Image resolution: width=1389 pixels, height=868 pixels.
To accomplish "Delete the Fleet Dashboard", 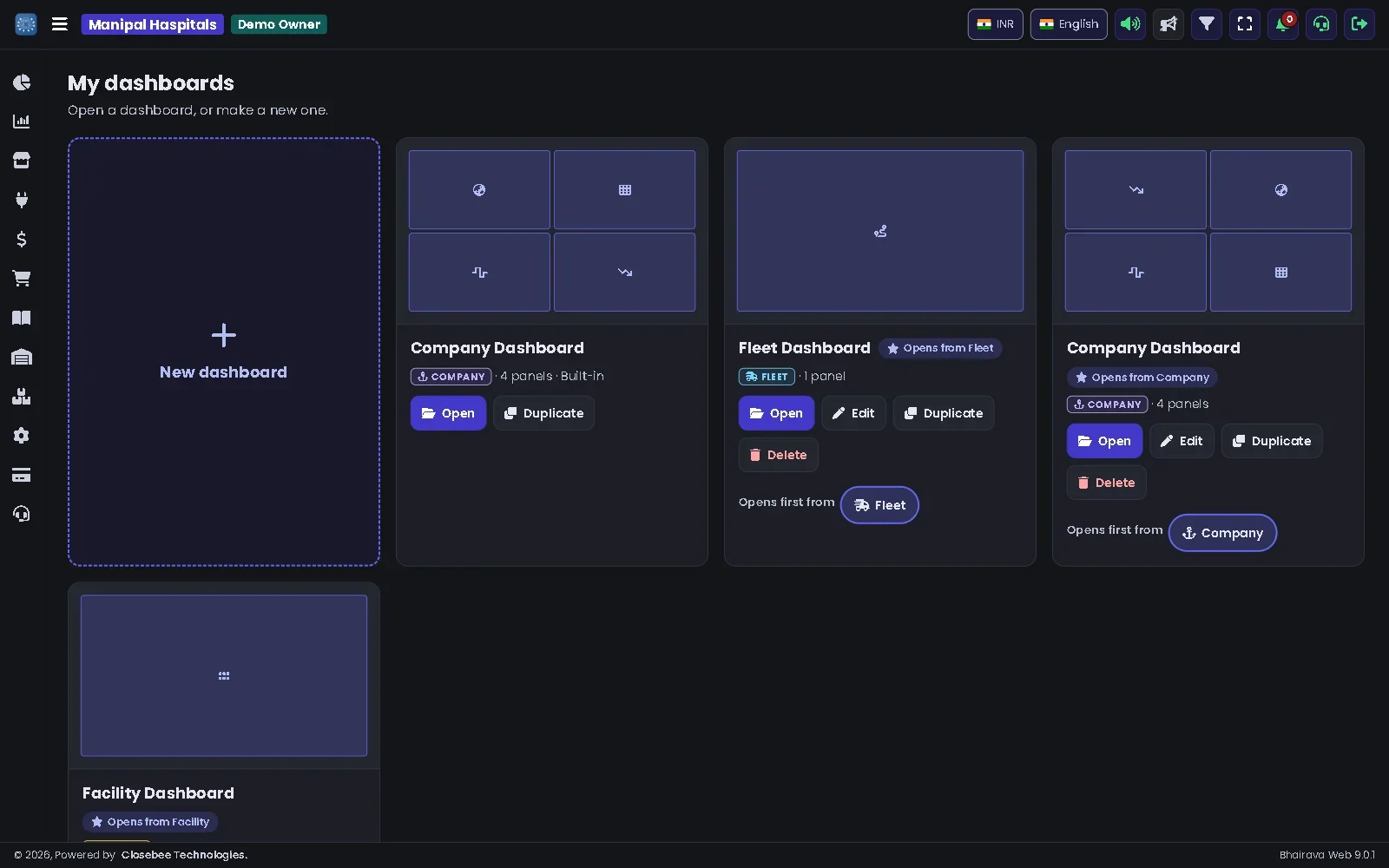I will pyautogui.click(x=778, y=455).
